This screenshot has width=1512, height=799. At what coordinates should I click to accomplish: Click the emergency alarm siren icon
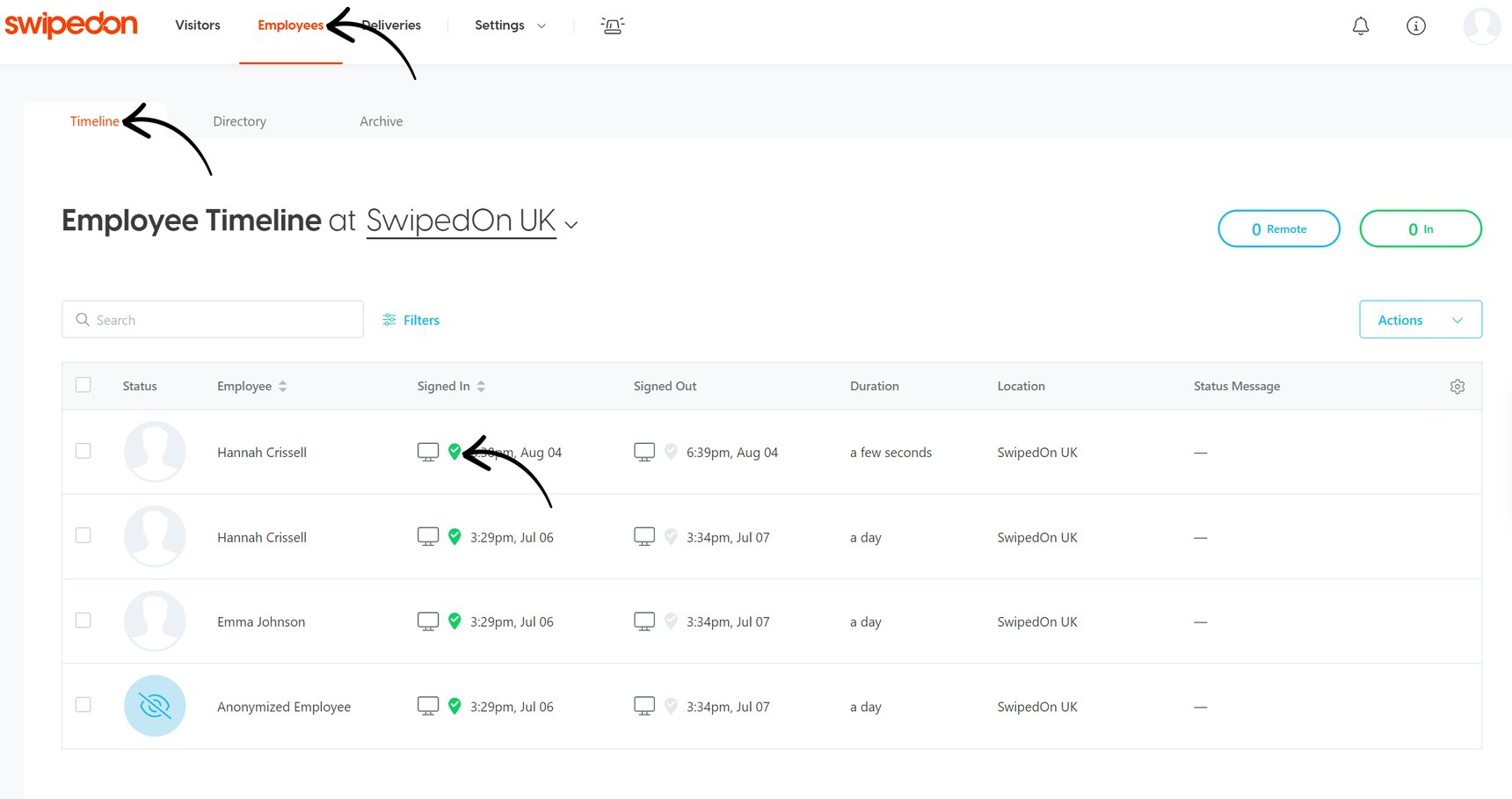click(x=613, y=25)
